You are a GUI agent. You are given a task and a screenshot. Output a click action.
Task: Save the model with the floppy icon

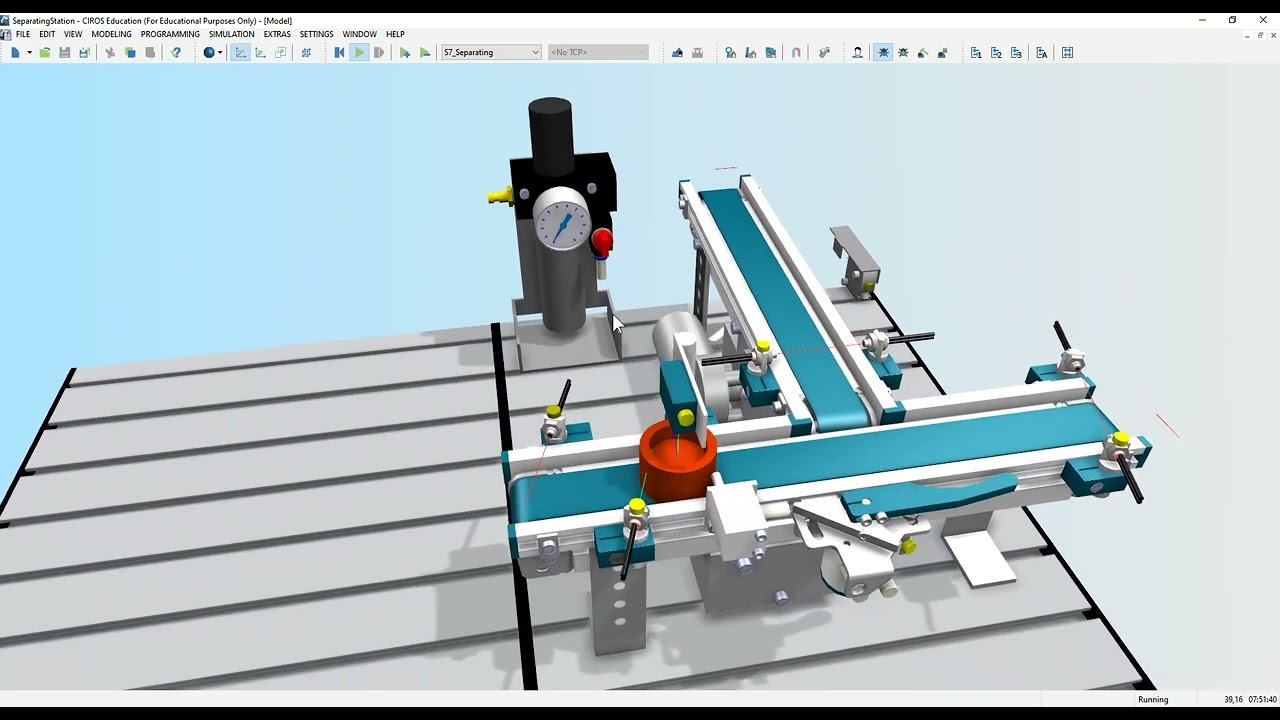(x=65, y=52)
